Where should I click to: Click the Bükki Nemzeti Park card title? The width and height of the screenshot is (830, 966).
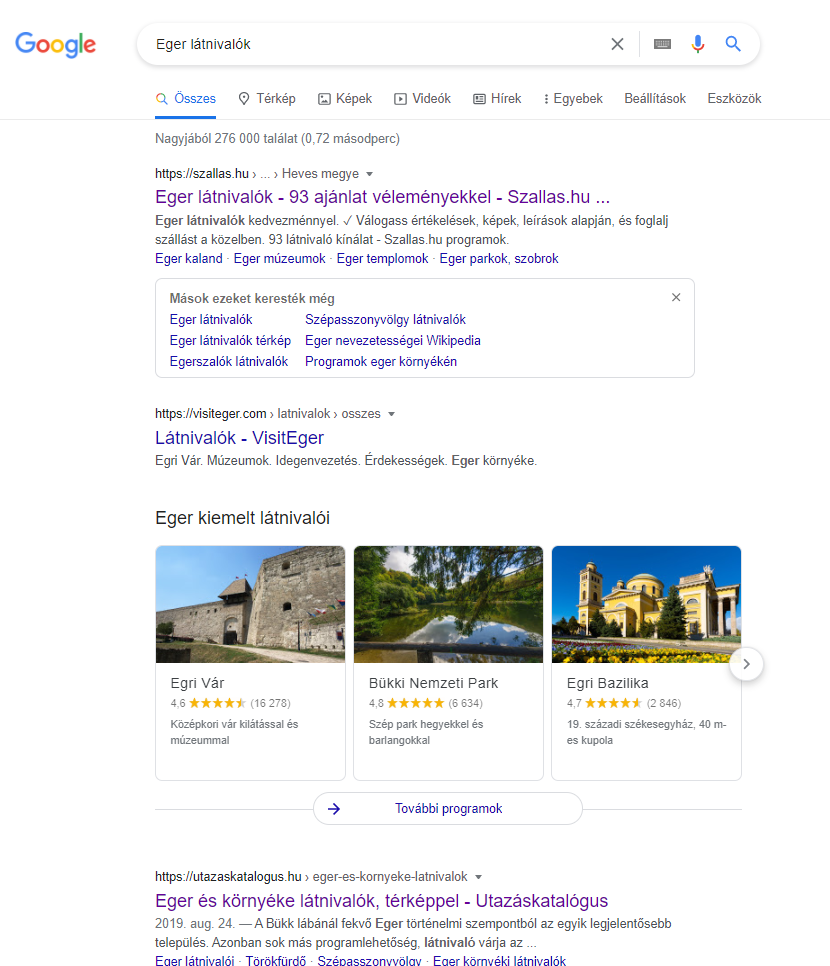tap(433, 683)
